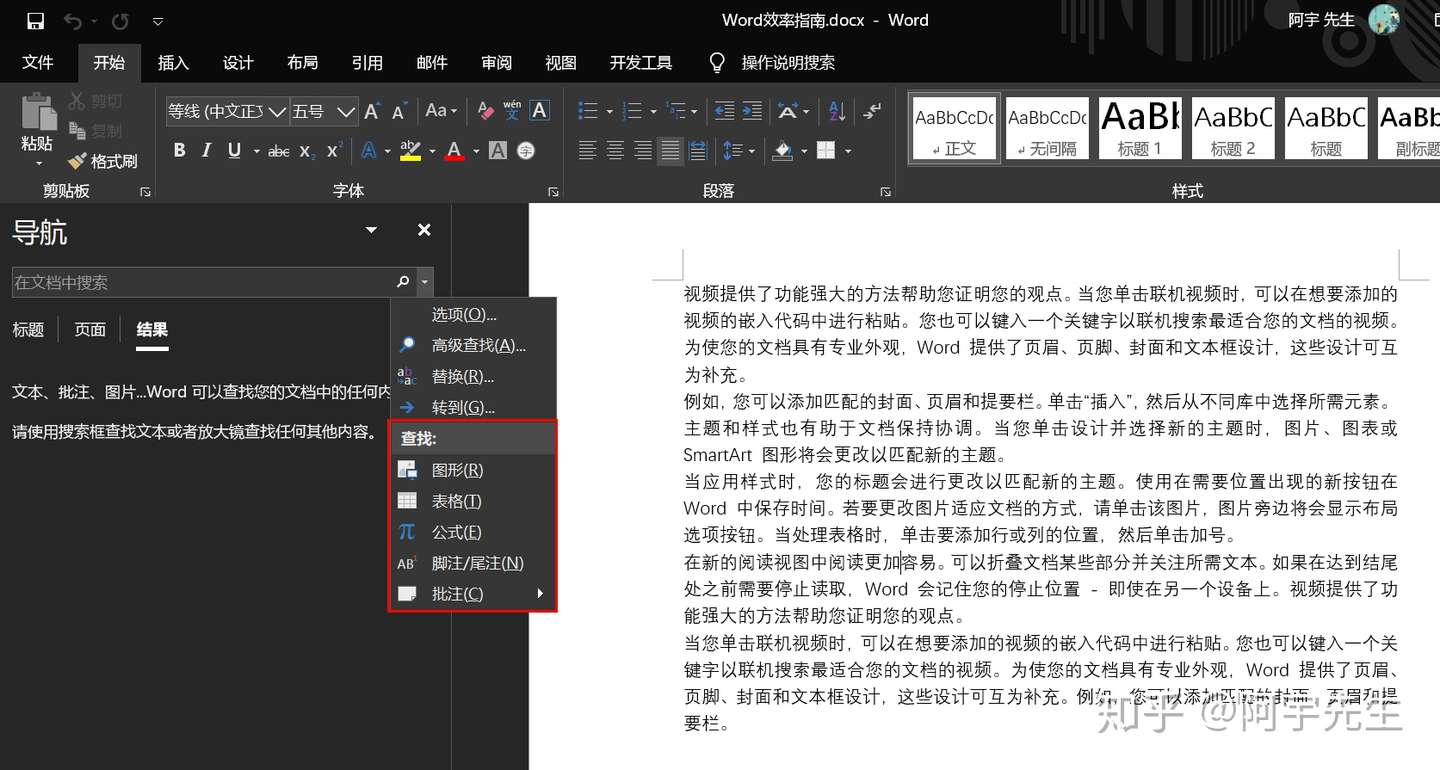Choose 公式(E) in the find menu
Viewport: 1440px width, 770px height.
point(473,532)
